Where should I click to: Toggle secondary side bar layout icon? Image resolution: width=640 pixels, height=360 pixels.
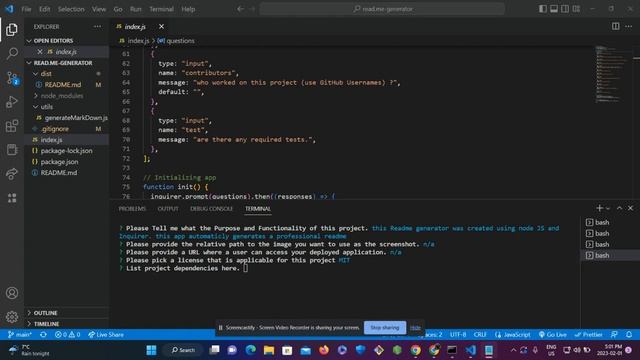point(565,9)
